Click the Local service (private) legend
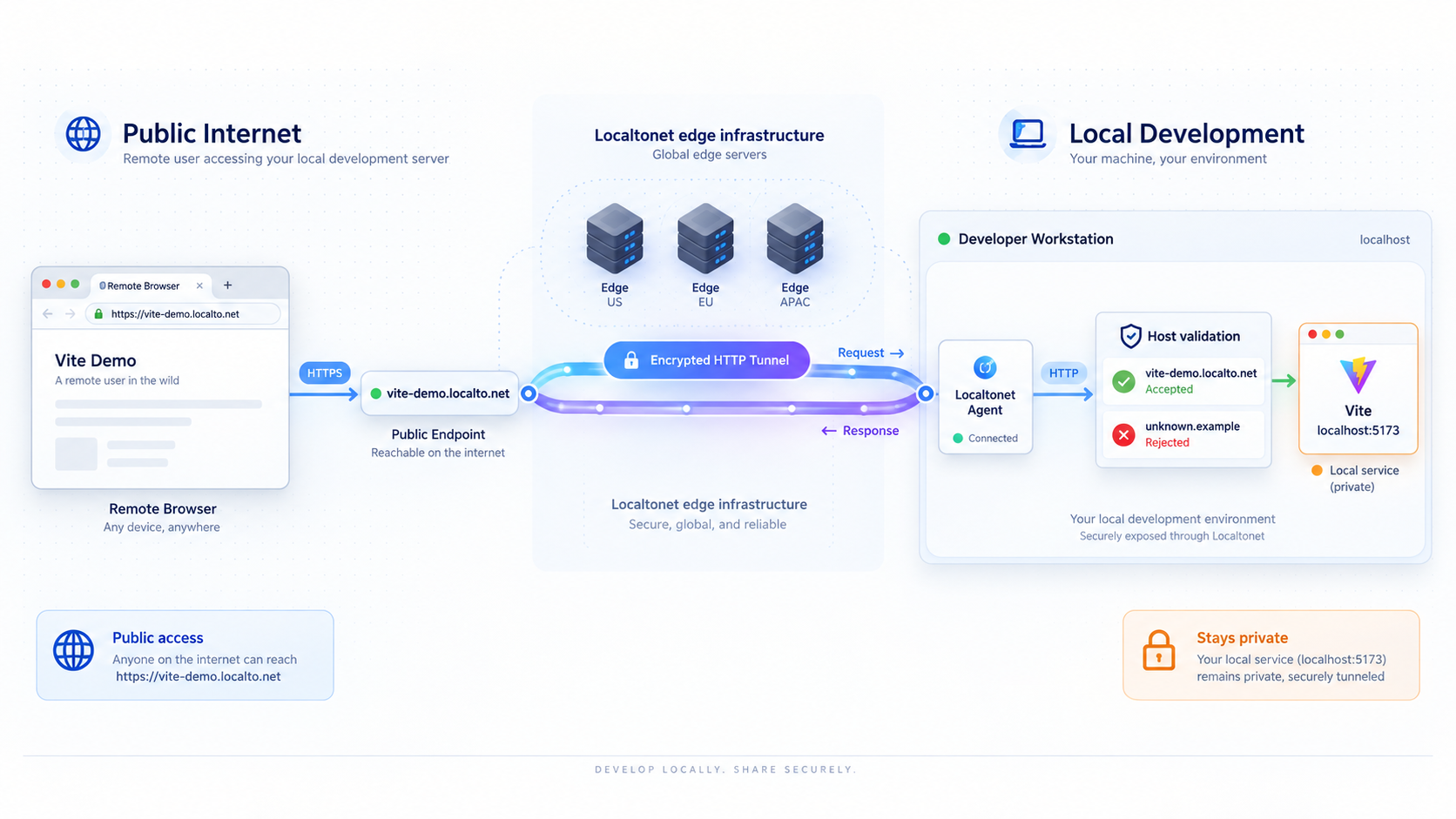Viewport: 1456px width, 819px height. 1355,479
